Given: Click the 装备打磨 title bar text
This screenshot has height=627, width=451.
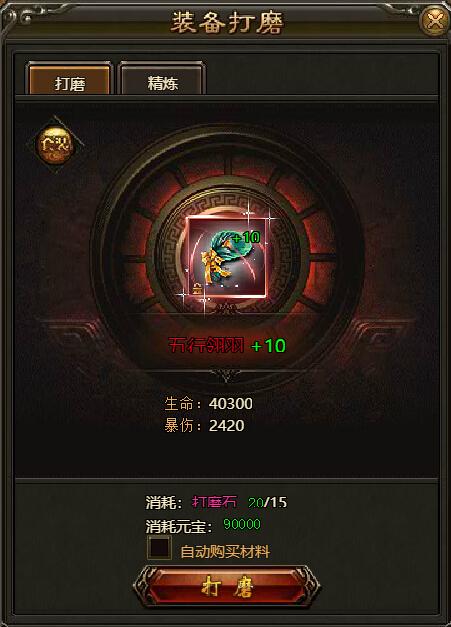Looking at the screenshot, I should tap(227, 22).
